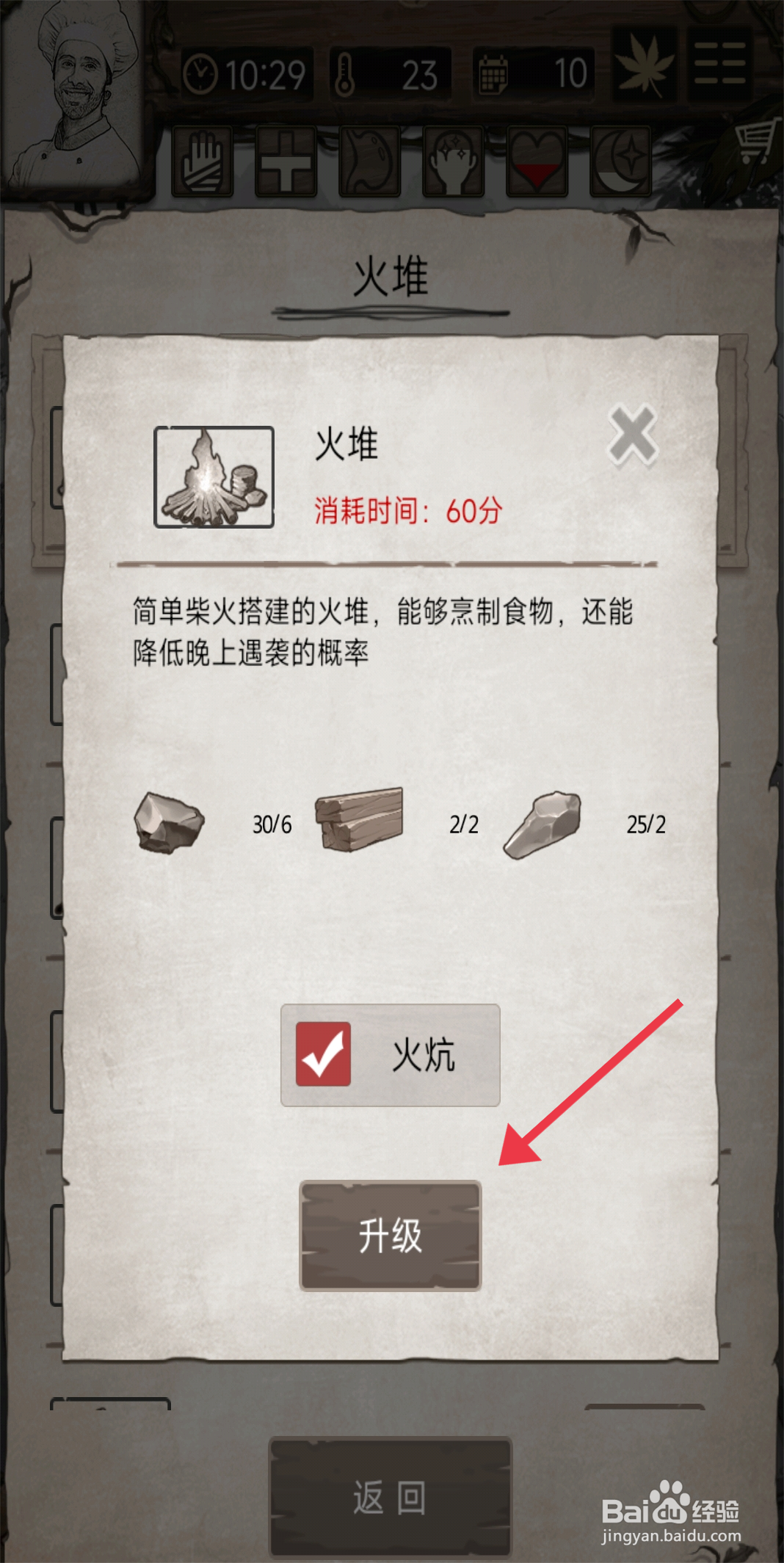This screenshot has height=1563, width=784.
Task: Toggle the 火炕 checkbox
Action: click(x=323, y=1054)
